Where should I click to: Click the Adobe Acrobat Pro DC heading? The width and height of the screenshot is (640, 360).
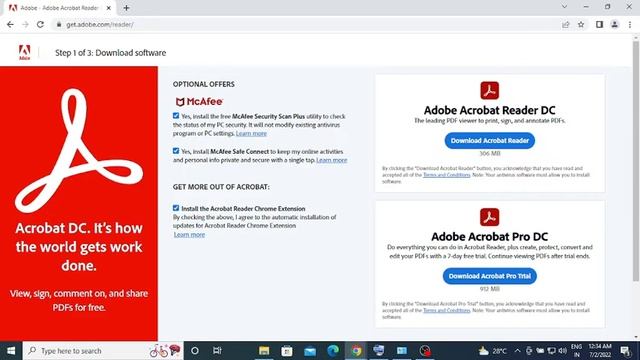point(489,237)
